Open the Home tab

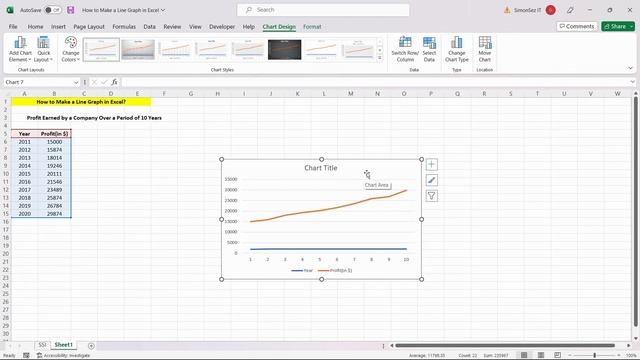click(36, 27)
